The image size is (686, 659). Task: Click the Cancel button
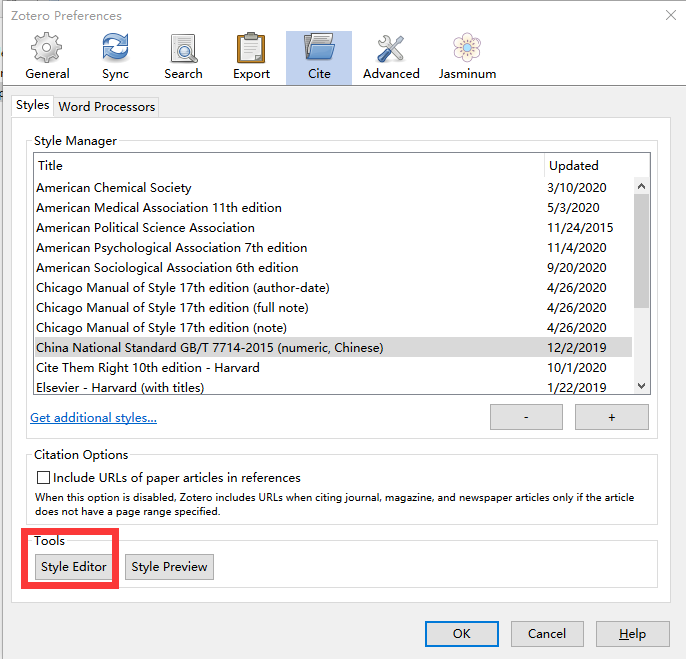pyautogui.click(x=547, y=634)
